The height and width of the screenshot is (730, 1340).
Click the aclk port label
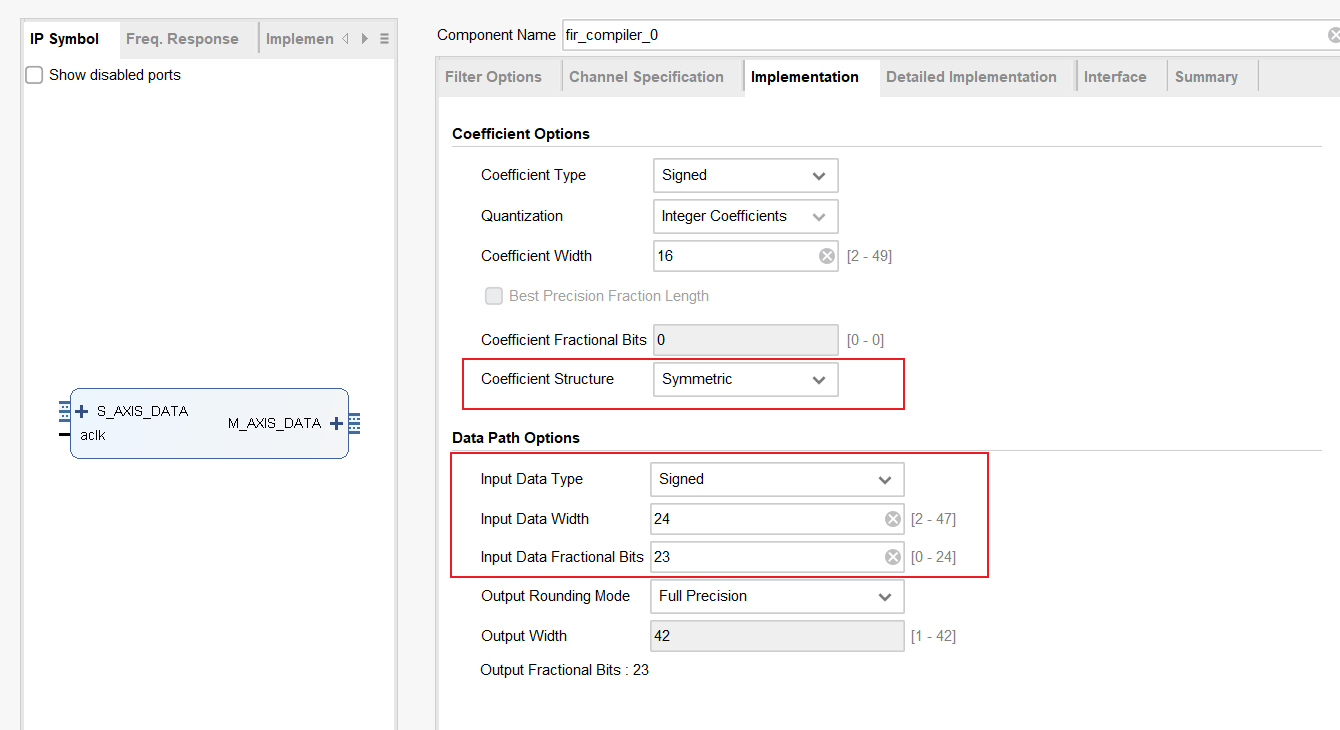93,435
